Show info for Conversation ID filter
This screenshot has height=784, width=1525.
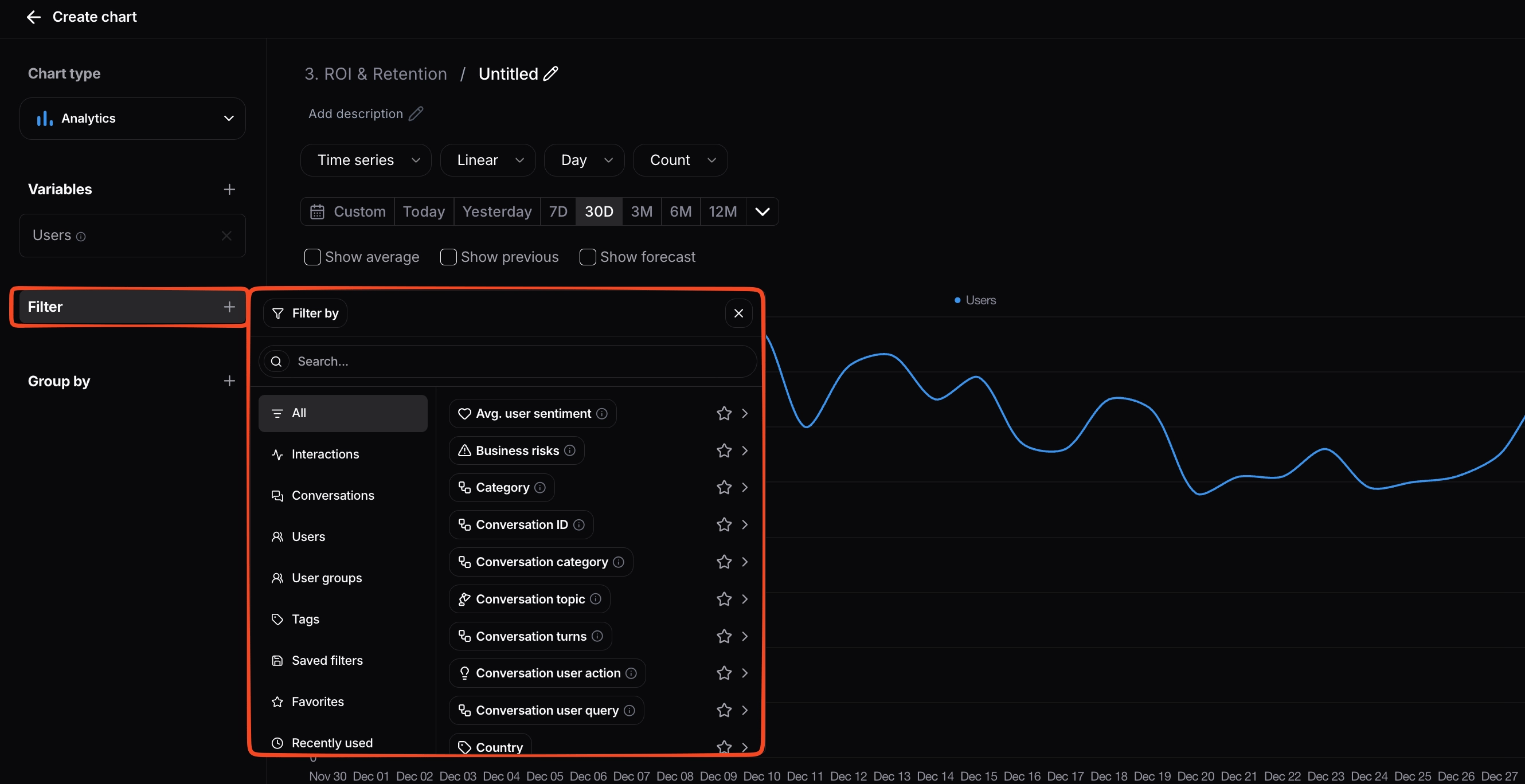coord(579,525)
